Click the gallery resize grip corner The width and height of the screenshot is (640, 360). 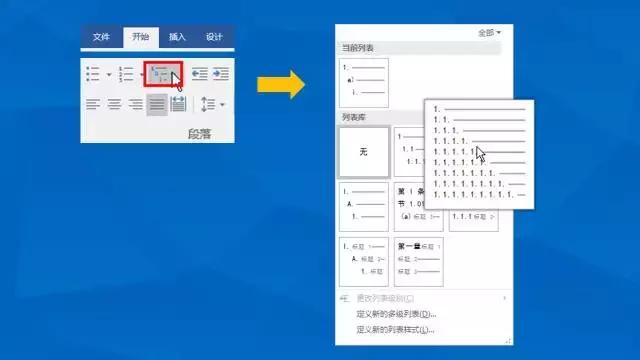point(508,341)
